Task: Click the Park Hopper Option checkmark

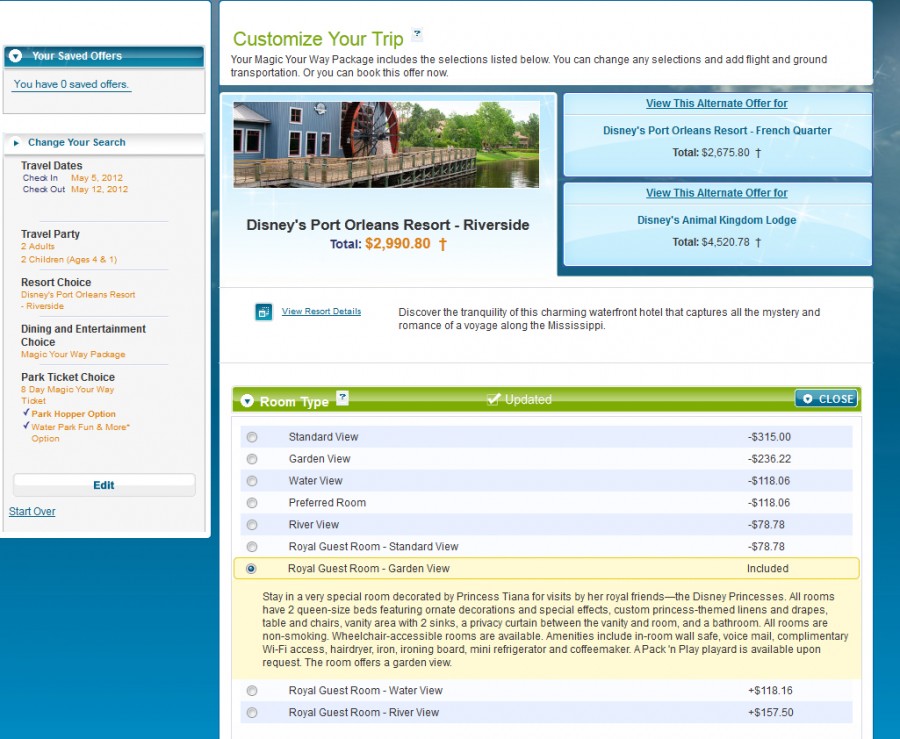Action: tap(26, 413)
